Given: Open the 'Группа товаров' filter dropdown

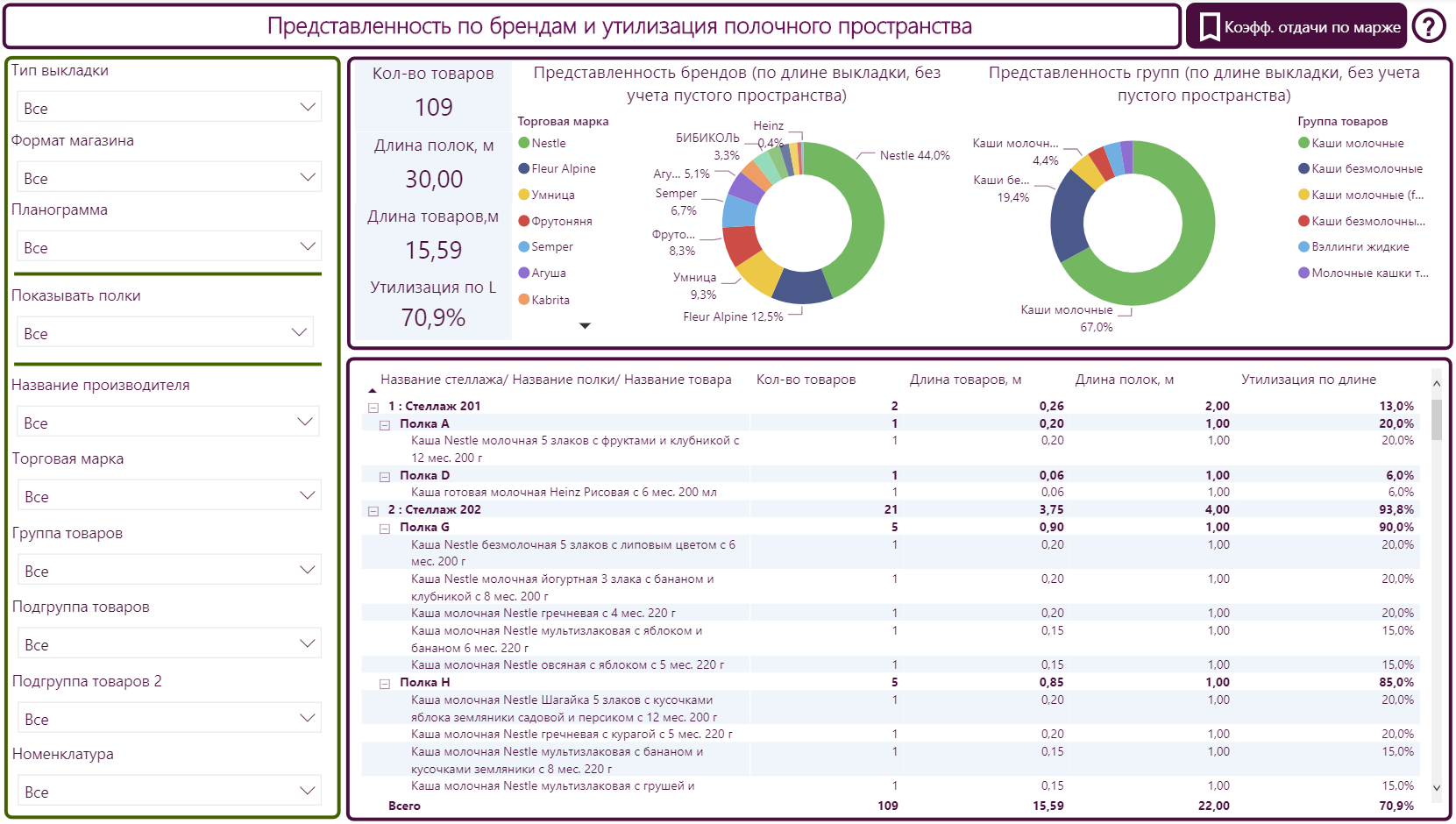Looking at the screenshot, I should tap(169, 570).
